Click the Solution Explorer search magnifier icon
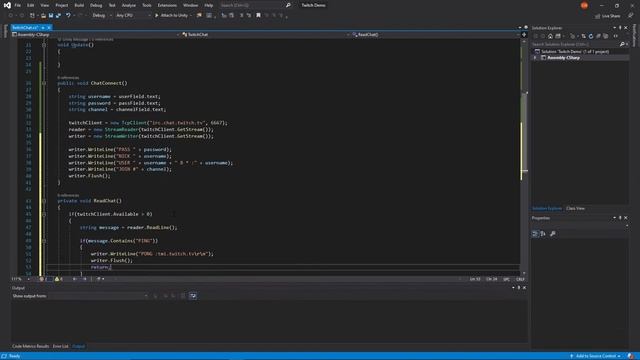 pos(622,44)
